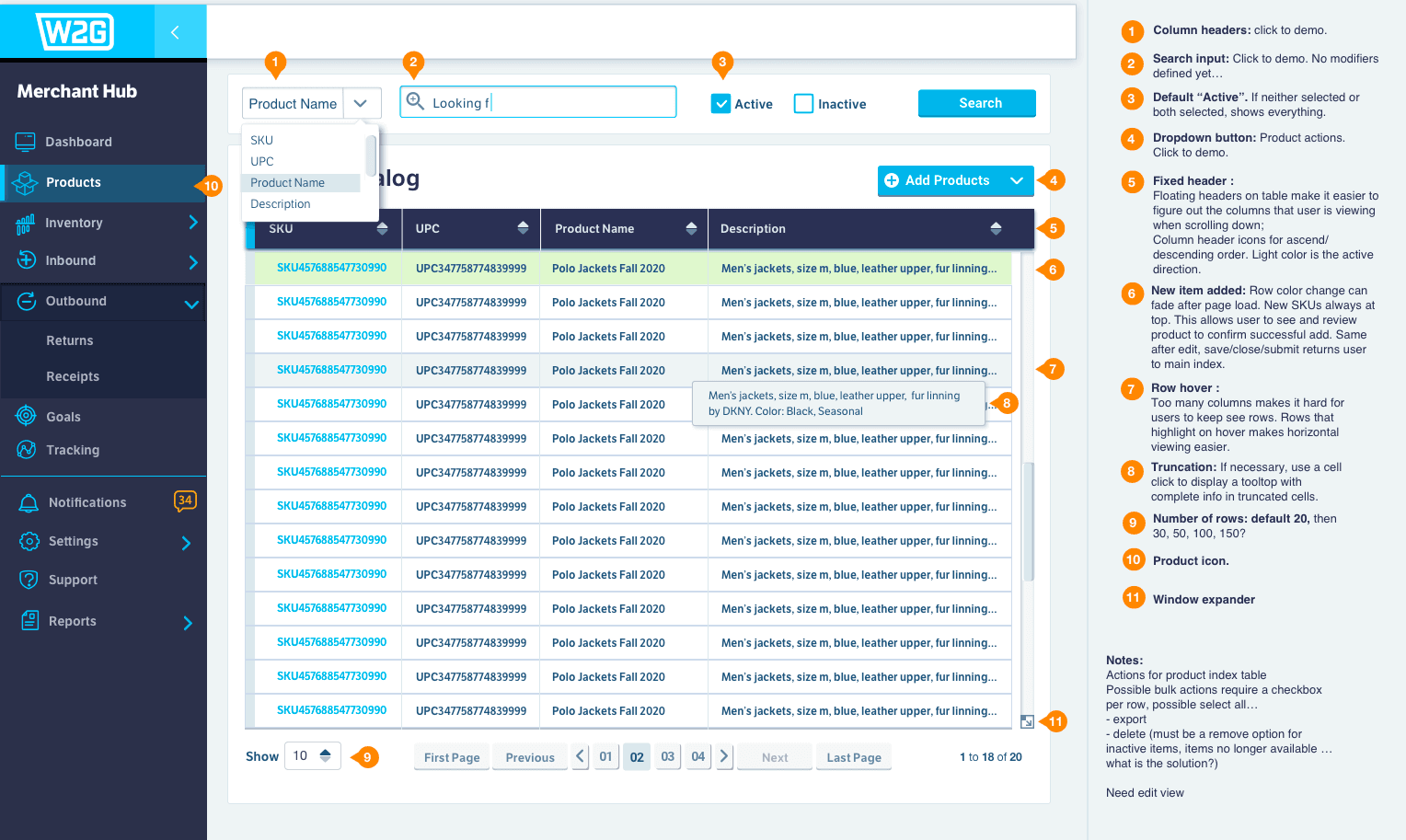Select Description from dropdown list
Viewport: 1406px width, 840px height.
(x=281, y=204)
